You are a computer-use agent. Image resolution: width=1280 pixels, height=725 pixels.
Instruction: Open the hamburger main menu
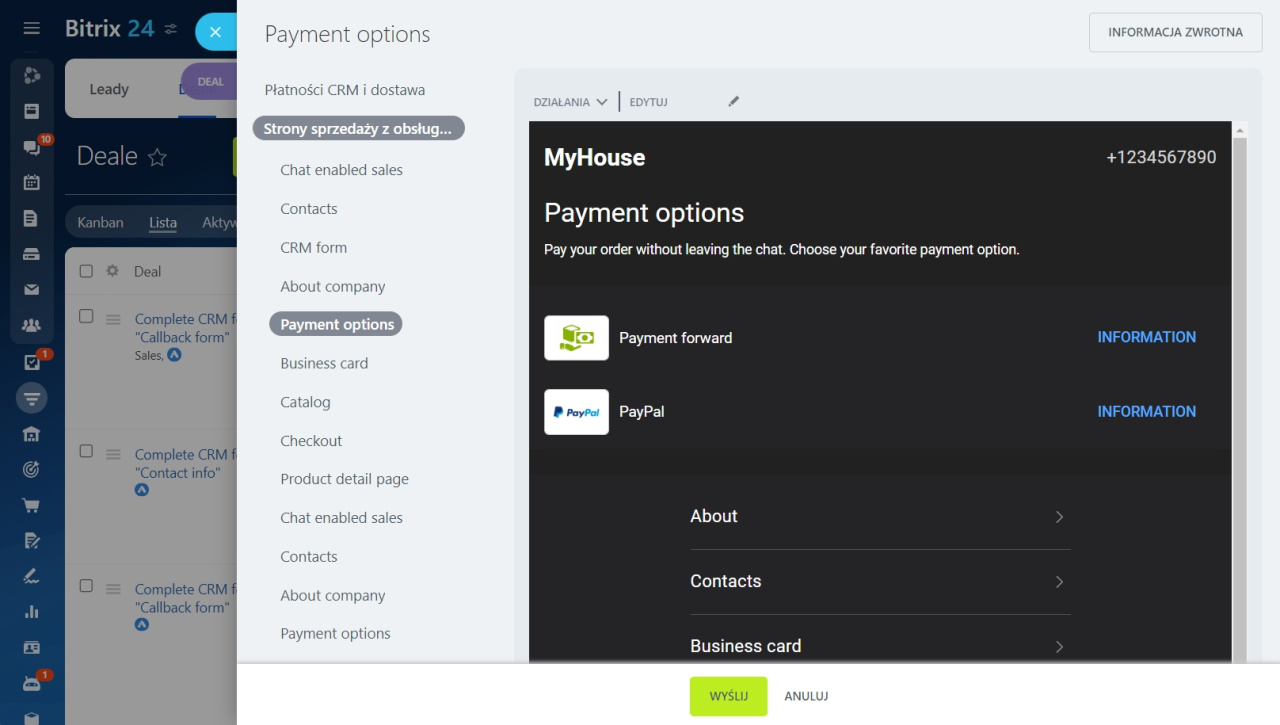pos(32,28)
